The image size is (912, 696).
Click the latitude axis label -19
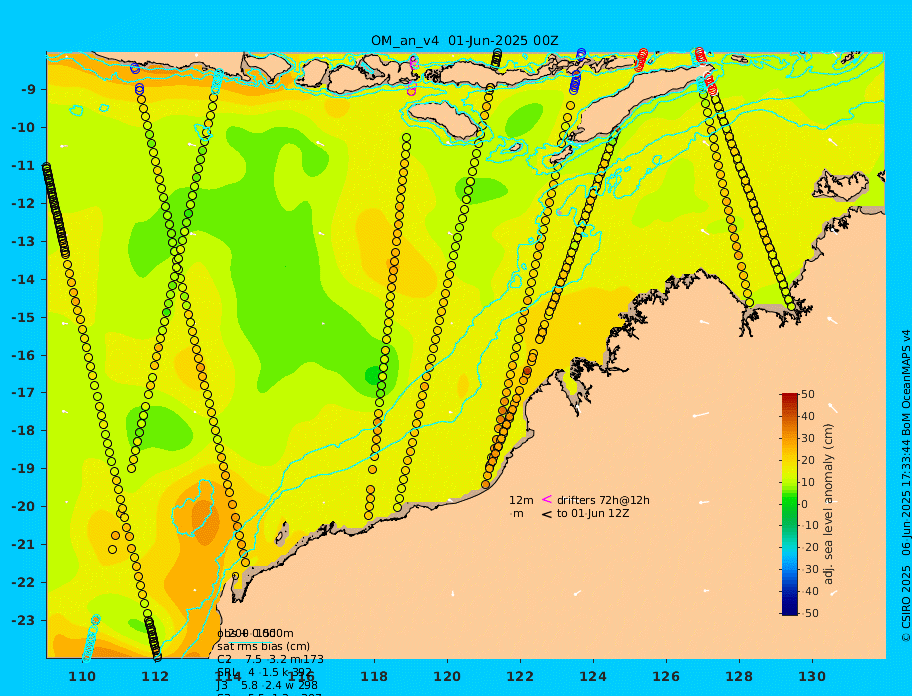pos(23,469)
